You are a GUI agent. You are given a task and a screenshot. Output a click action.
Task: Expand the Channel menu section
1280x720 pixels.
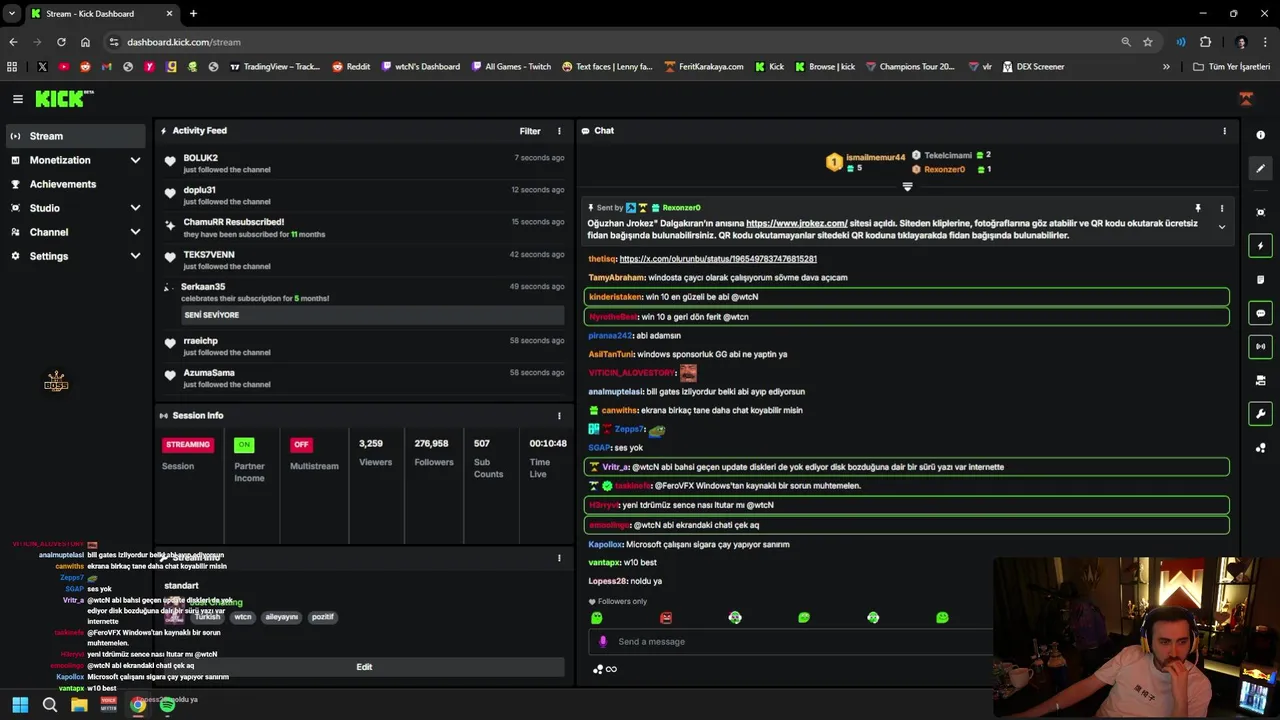(77, 232)
